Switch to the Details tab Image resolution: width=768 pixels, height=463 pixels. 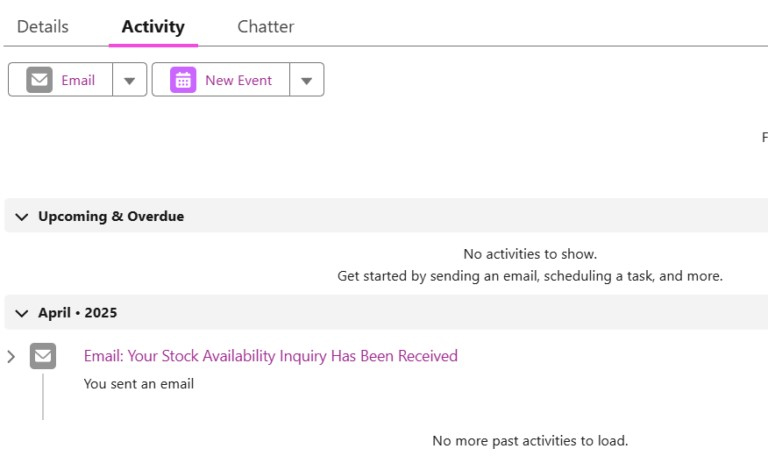(43, 26)
